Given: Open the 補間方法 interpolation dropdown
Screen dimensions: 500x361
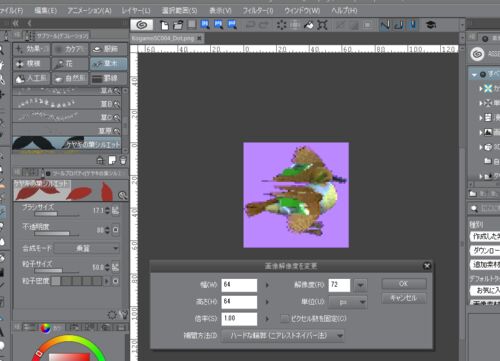Looking at the screenshot, I should [283, 336].
